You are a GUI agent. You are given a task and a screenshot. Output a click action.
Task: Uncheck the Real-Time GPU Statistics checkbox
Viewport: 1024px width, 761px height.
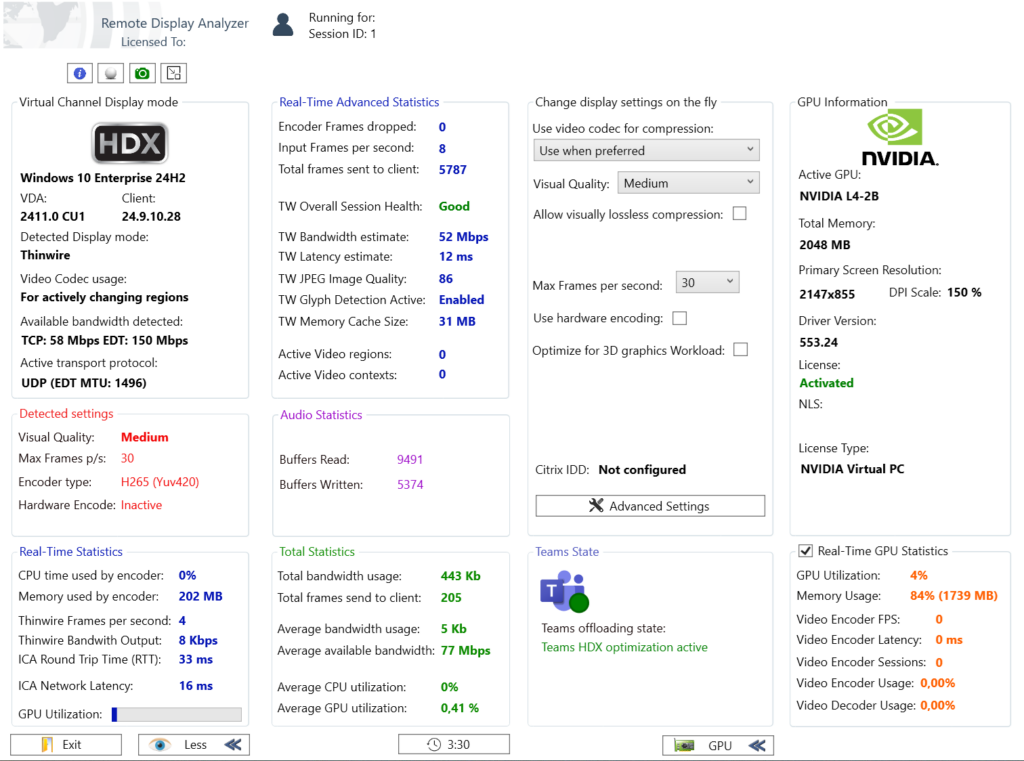point(805,551)
